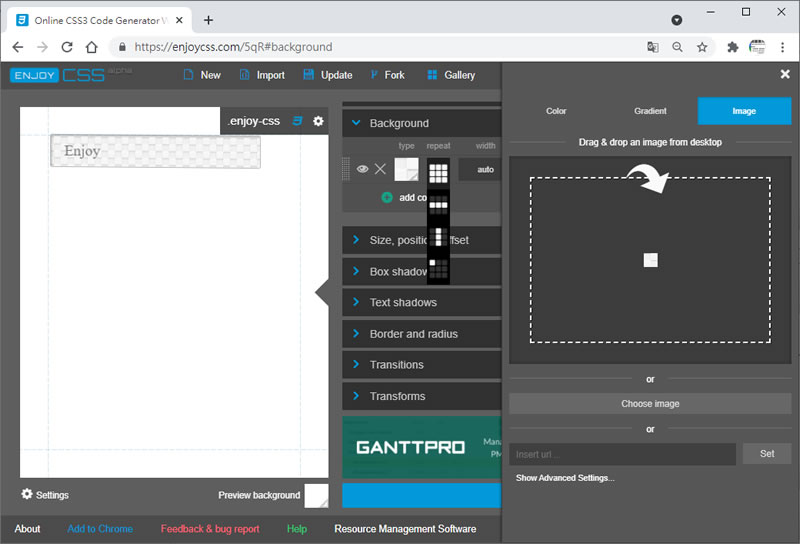Select repeat in both directions option
Image resolution: width=800 pixels, height=544 pixels.
coord(438,173)
